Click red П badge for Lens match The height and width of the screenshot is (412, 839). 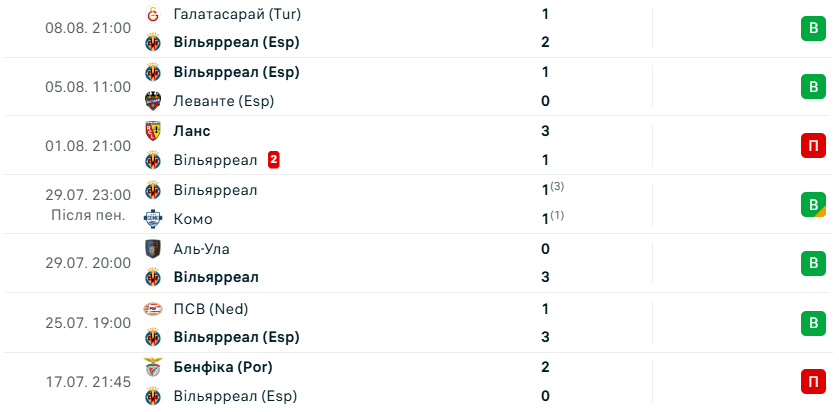coord(813,146)
